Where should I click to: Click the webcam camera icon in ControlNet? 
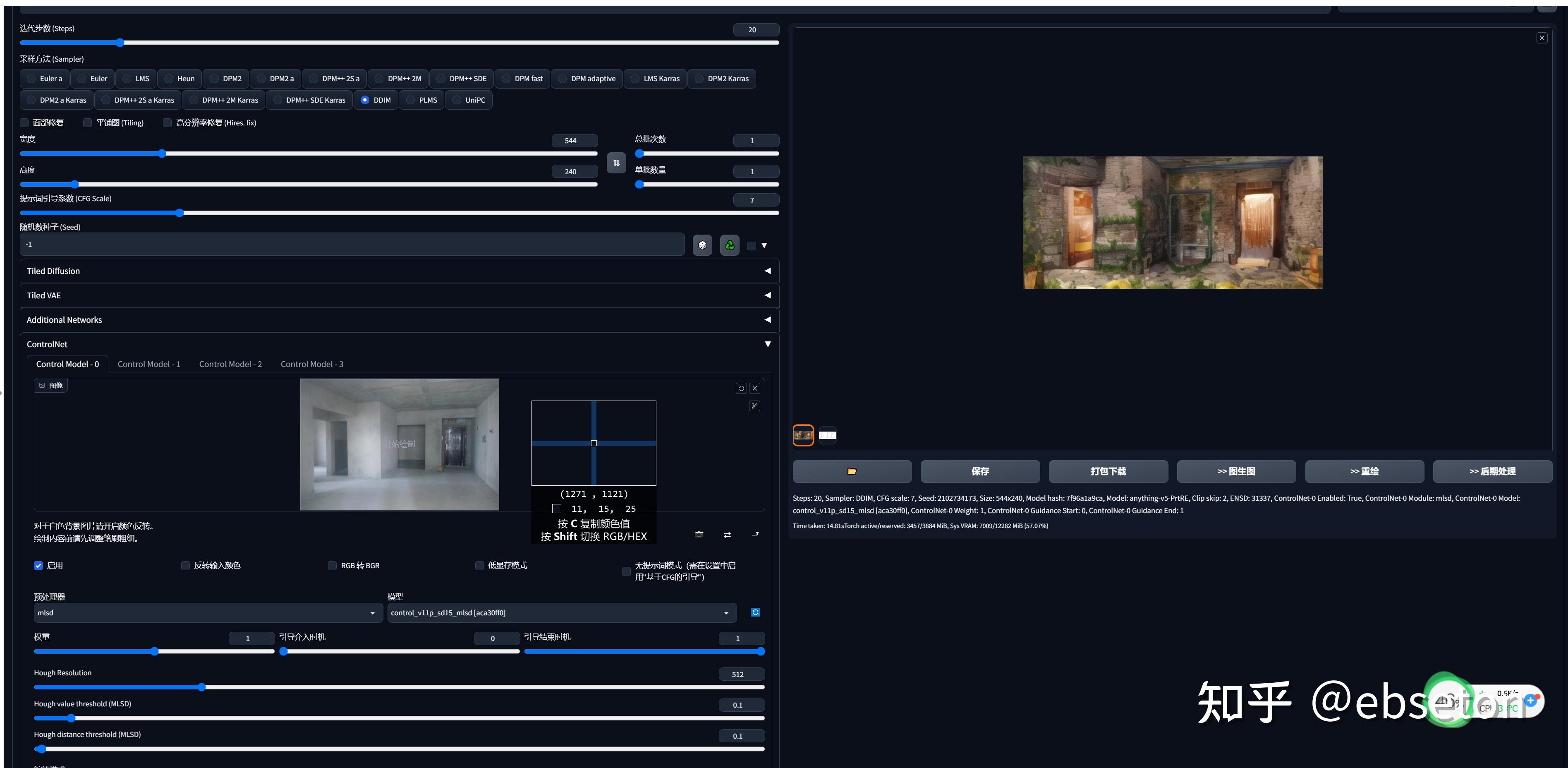[699, 534]
